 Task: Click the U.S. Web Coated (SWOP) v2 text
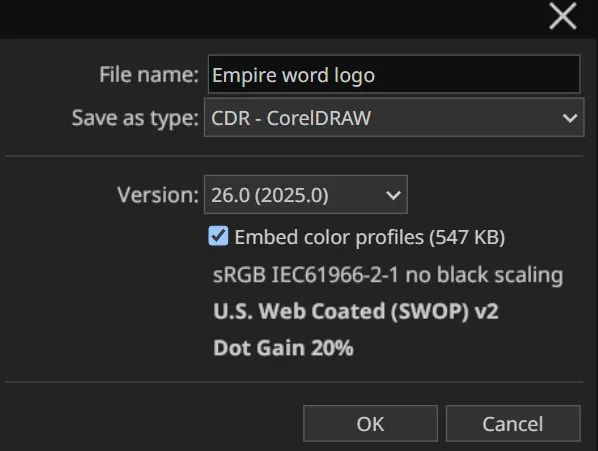356,311
